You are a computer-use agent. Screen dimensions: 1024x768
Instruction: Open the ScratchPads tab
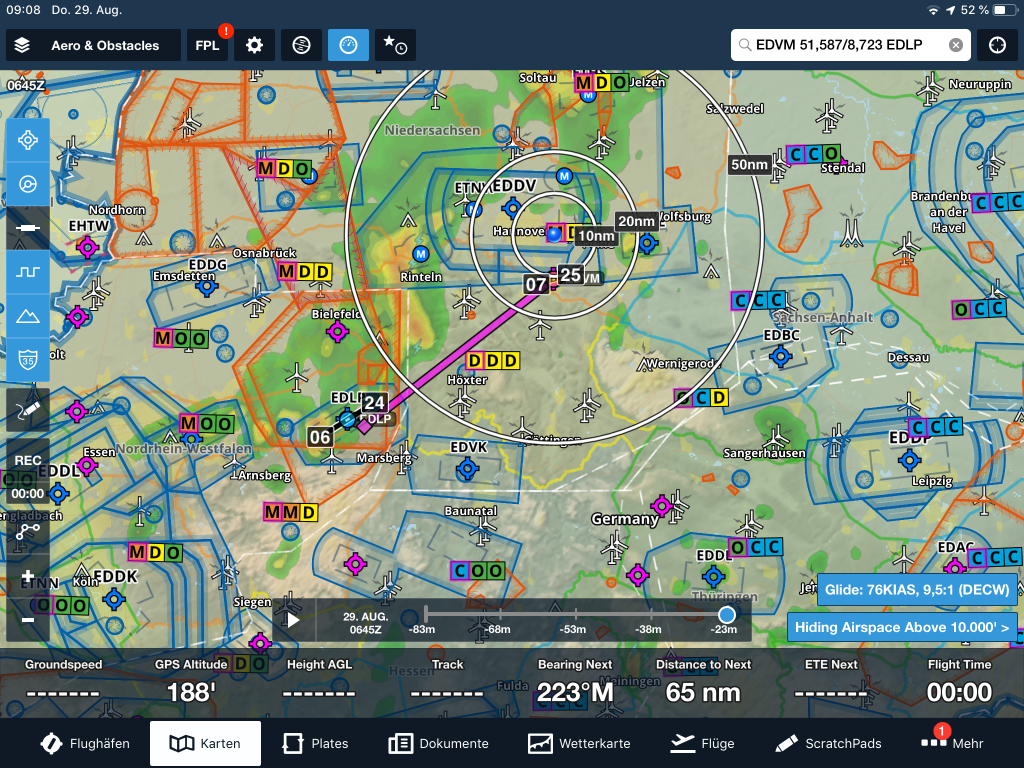828,743
